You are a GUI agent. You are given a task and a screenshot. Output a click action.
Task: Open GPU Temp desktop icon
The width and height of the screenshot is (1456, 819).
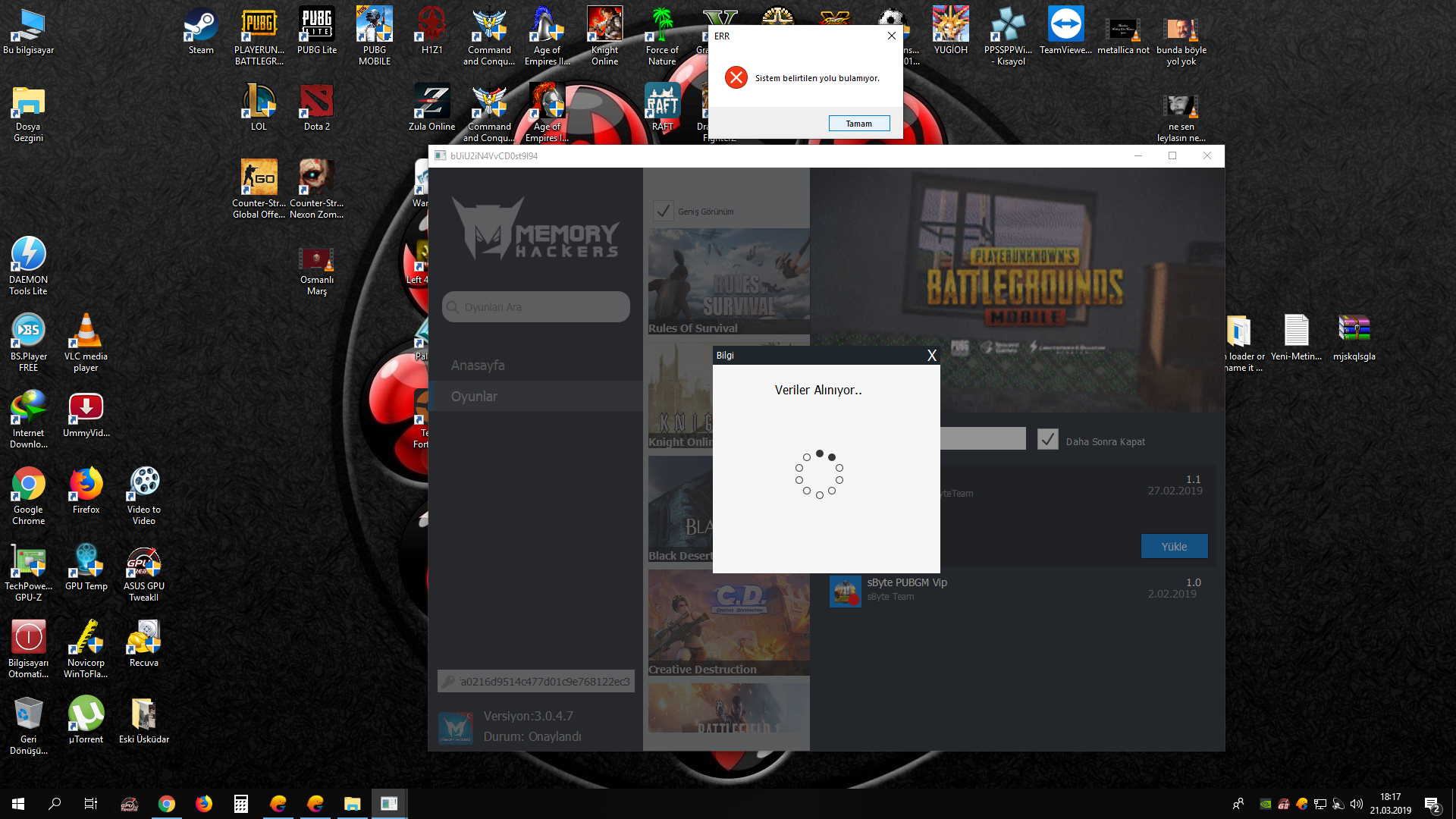[x=86, y=567]
